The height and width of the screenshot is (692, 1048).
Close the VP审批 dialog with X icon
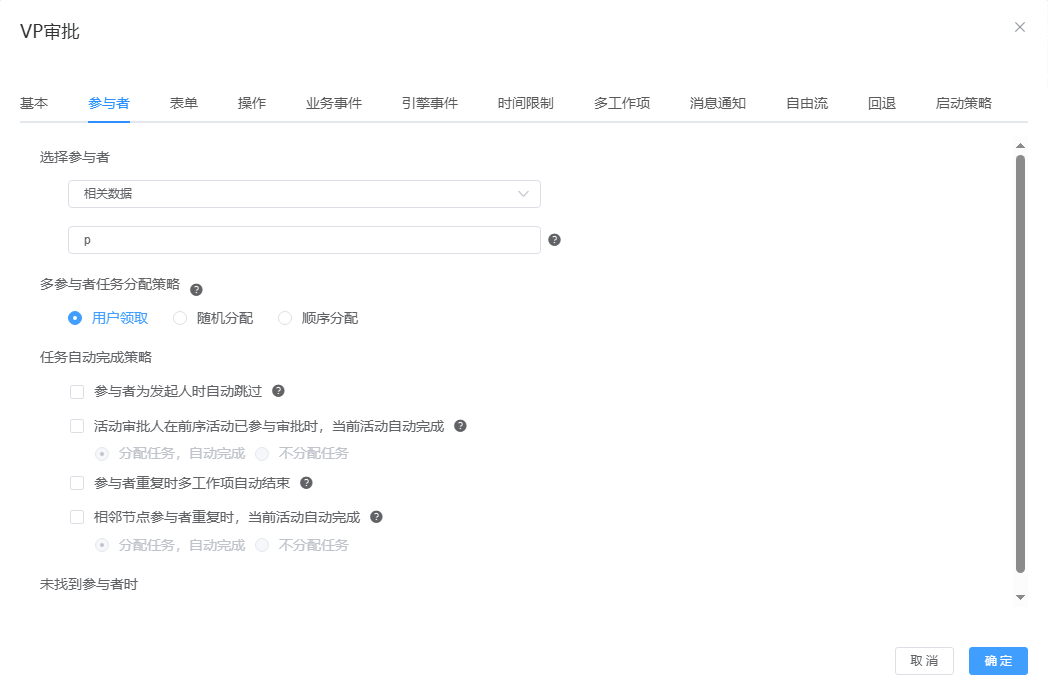click(x=1020, y=27)
